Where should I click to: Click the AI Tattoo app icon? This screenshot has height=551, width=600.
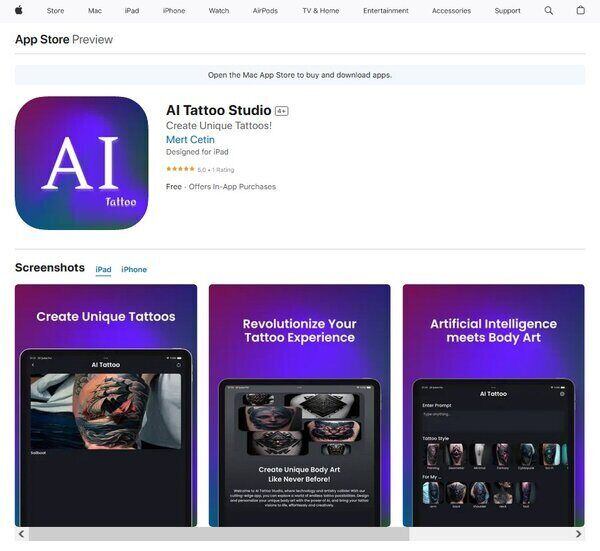pos(82,163)
